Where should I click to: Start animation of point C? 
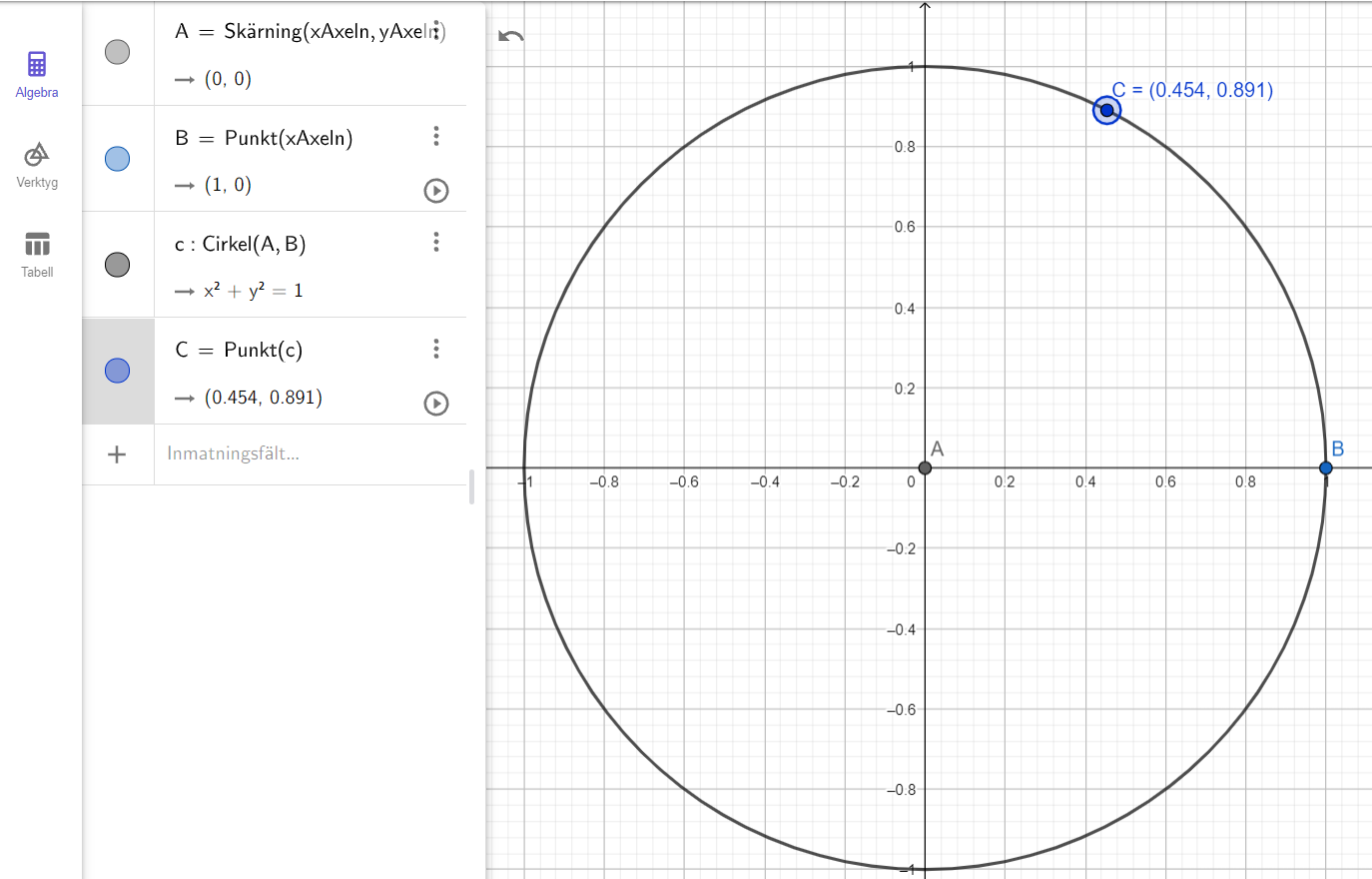click(436, 404)
